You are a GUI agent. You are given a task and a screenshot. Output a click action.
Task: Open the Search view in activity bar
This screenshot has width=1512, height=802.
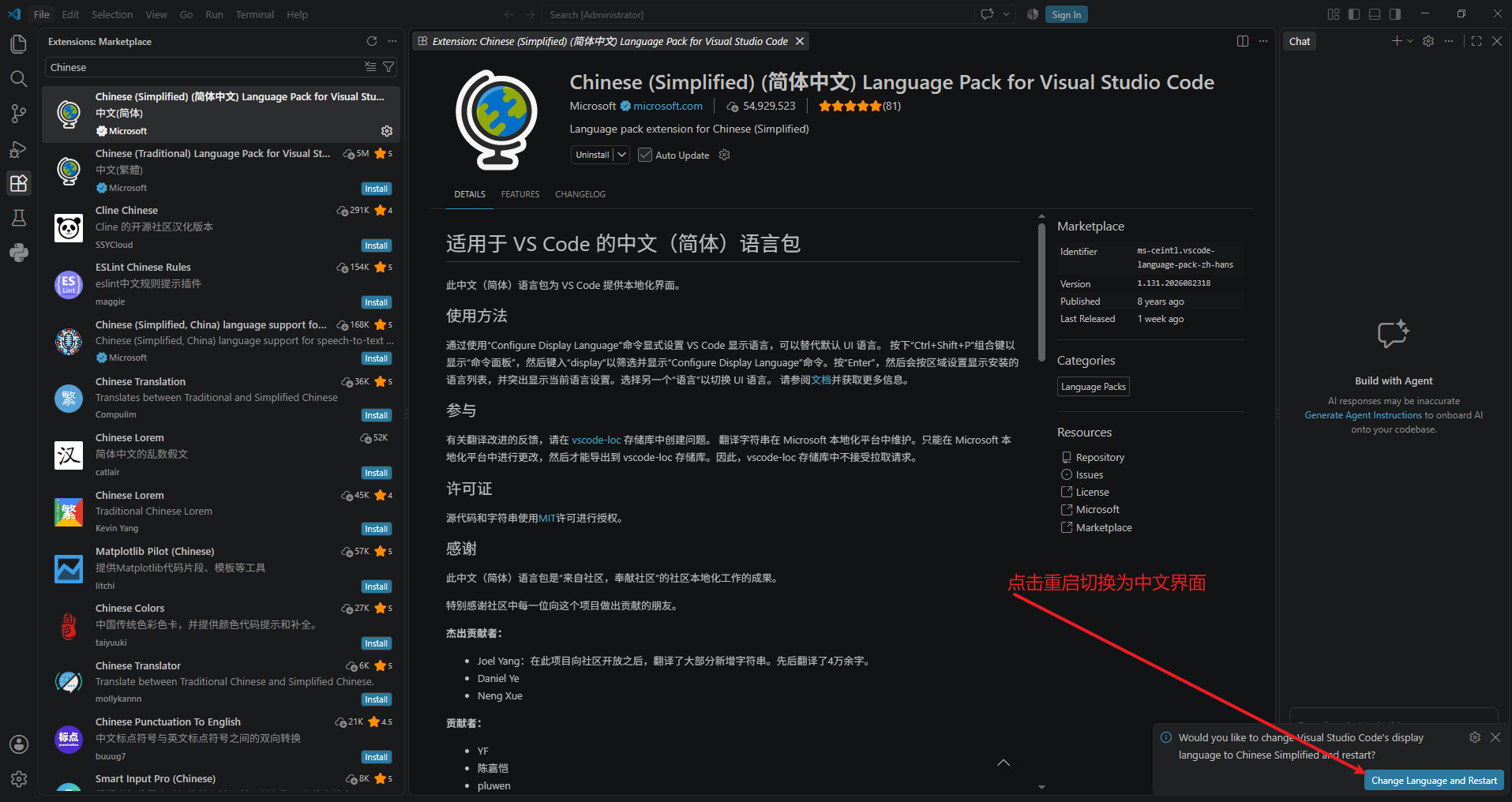coord(19,79)
